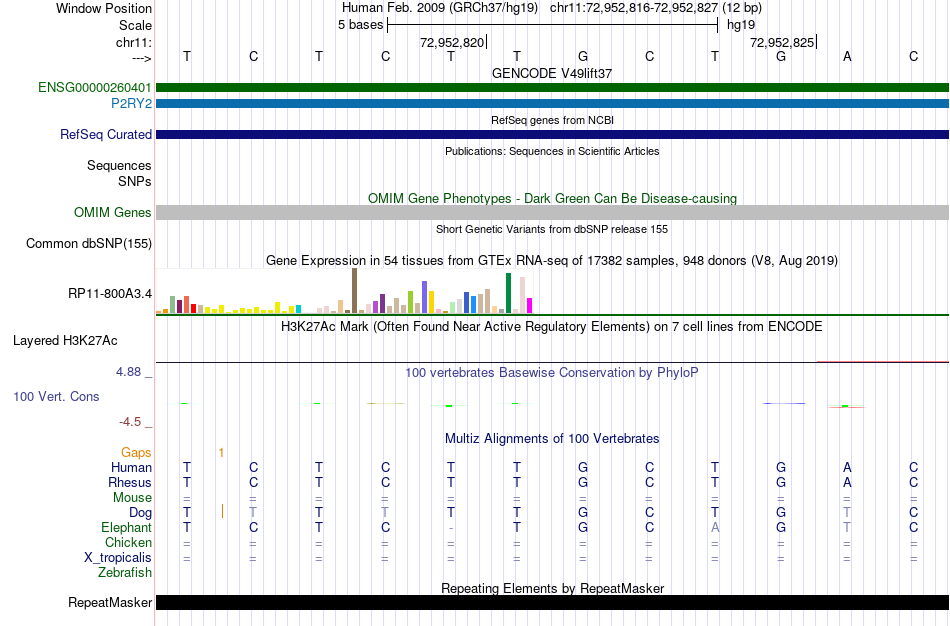Click the Dog species label
The height and width of the screenshot is (626, 950).
click(141, 513)
